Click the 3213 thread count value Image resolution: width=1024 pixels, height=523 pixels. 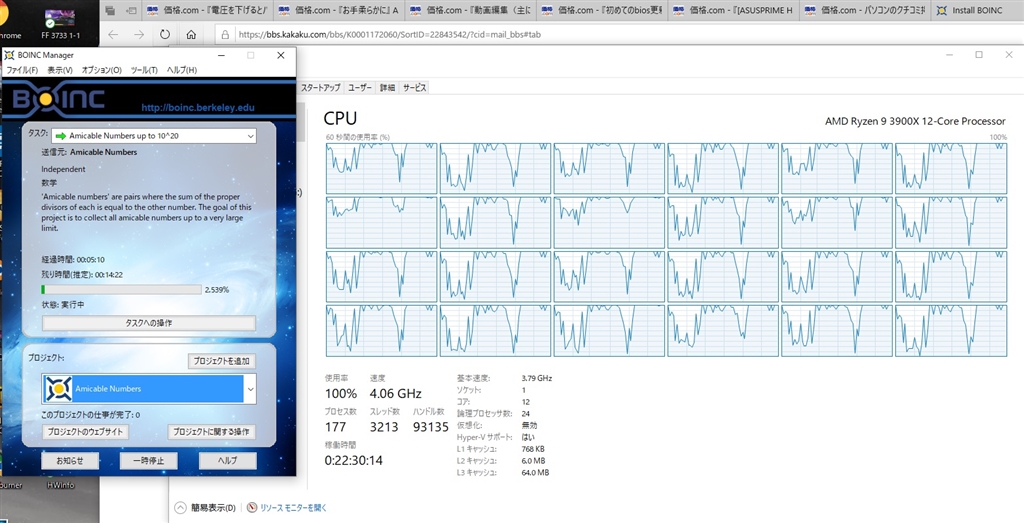pyautogui.click(x=384, y=427)
